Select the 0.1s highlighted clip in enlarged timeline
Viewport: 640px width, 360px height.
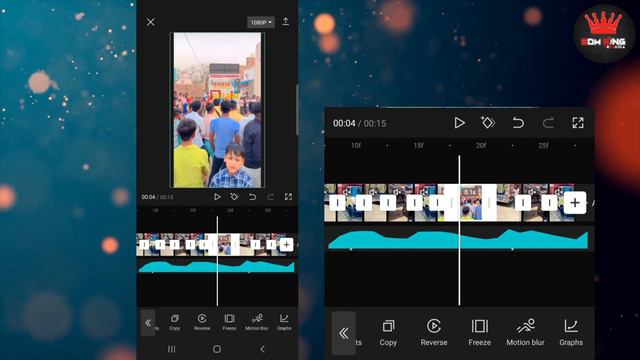click(x=470, y=203)
